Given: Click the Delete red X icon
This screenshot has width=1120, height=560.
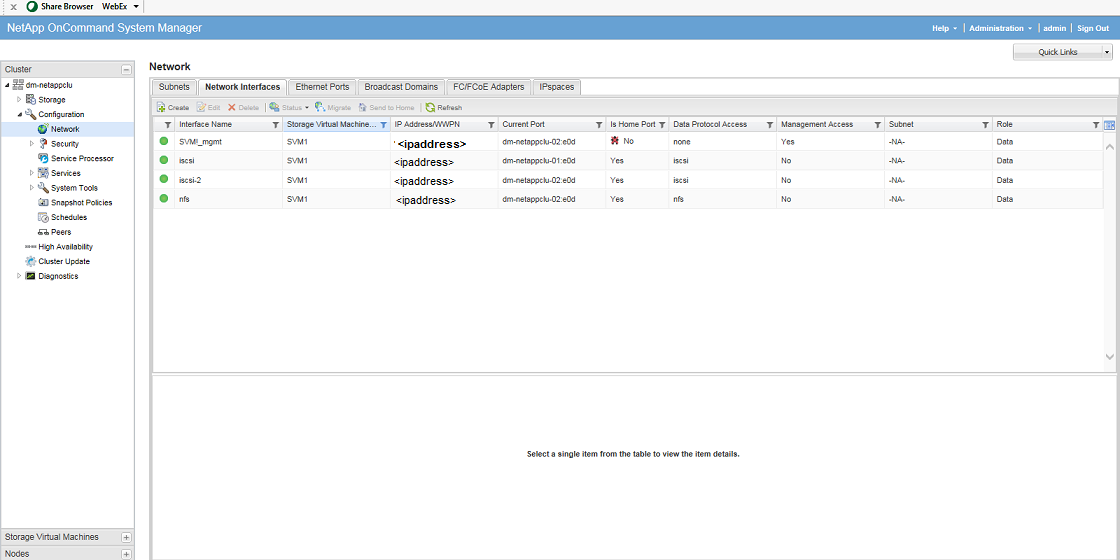Looking at the screenshot, I should (x=231, y=107).
